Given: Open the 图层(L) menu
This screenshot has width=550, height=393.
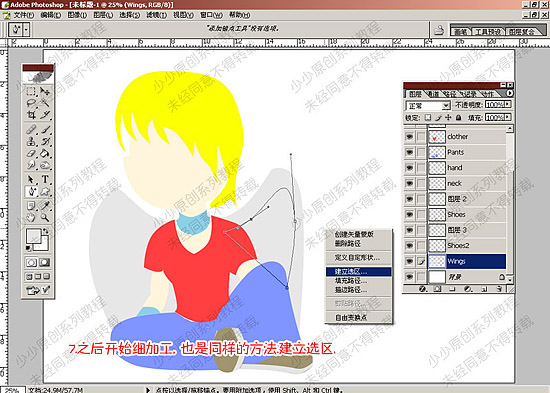Looking at the screenshot, I should click(x=103, y=15).
